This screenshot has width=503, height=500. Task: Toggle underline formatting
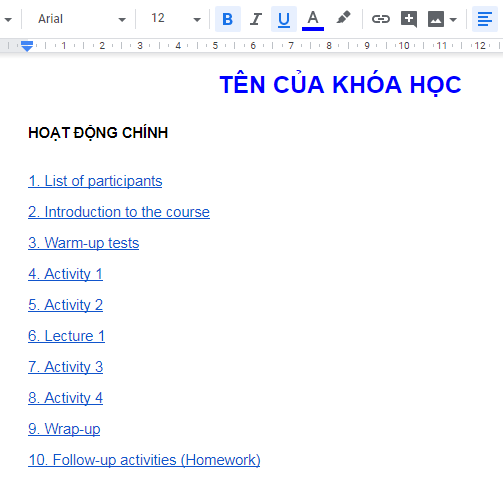tap(284, 19)
